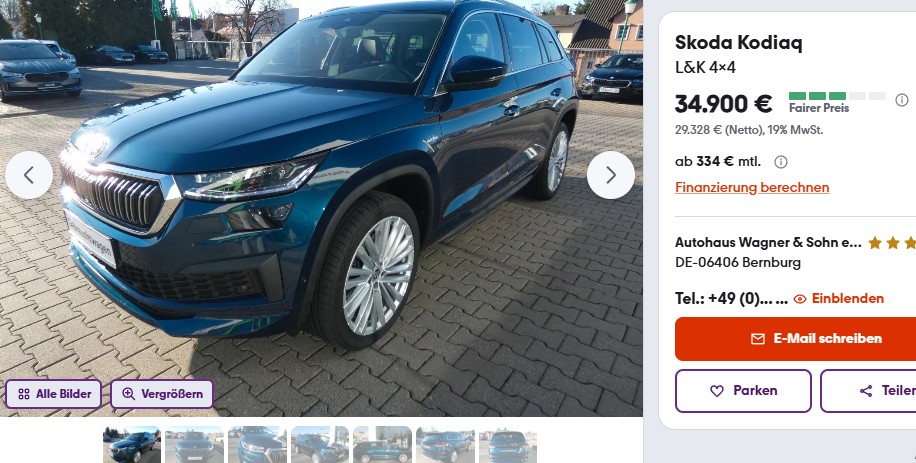
Task: Click the heart icon on Parken button
Action: (717, 391)
